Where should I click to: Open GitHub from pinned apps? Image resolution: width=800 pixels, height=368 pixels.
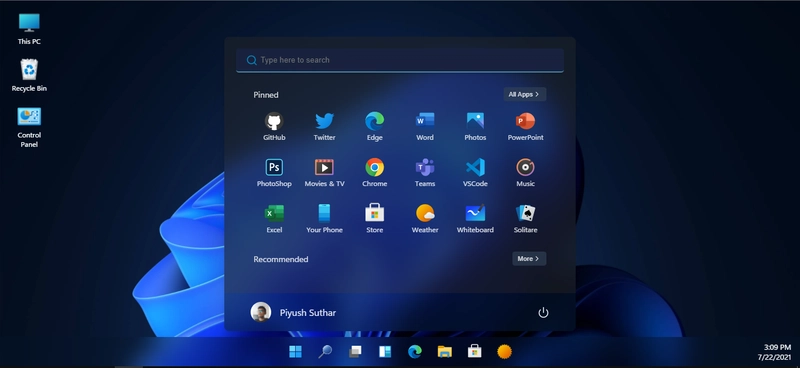(274, 127)
